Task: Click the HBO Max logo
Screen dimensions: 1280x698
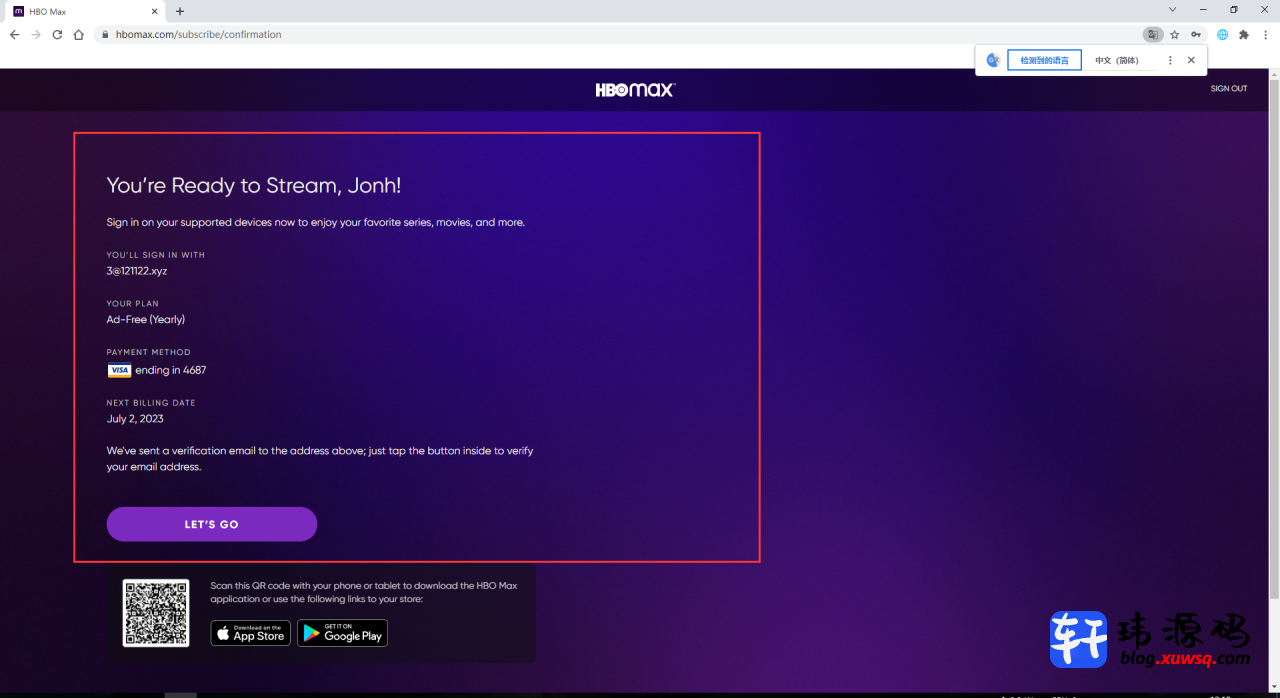Action: tap(636, 90)
